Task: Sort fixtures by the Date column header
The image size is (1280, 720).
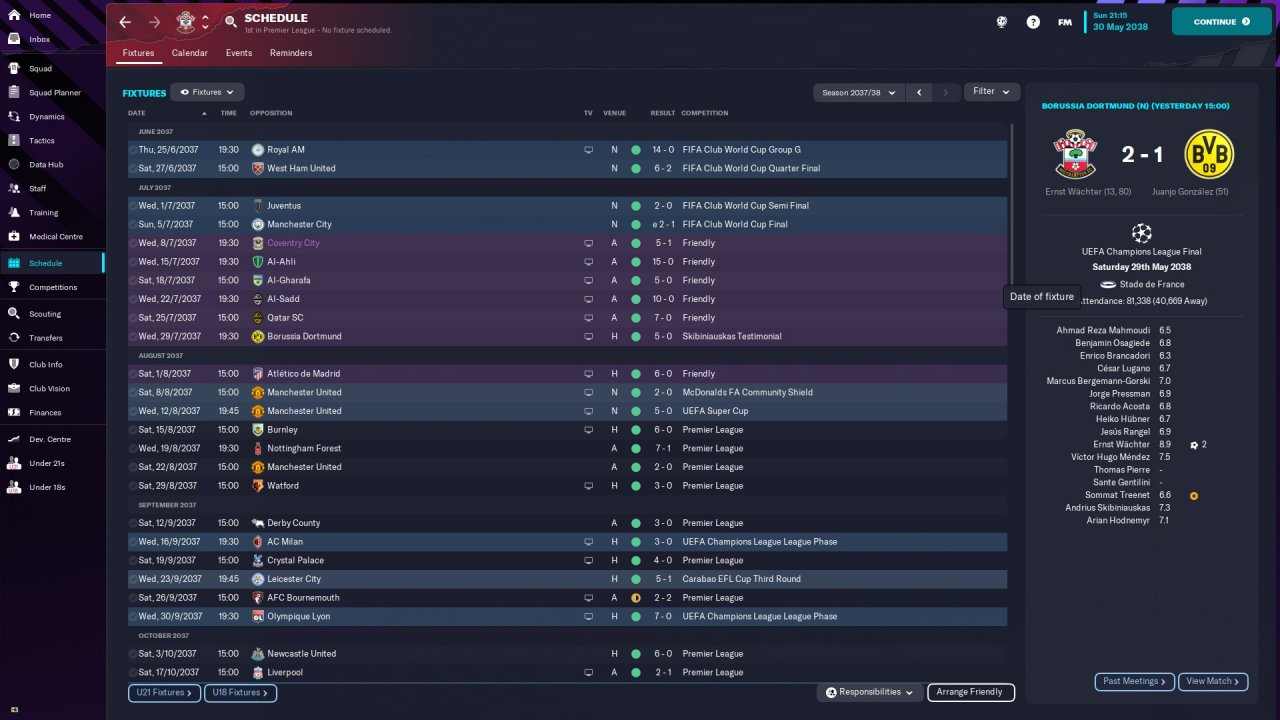Action: pos(137,113)
